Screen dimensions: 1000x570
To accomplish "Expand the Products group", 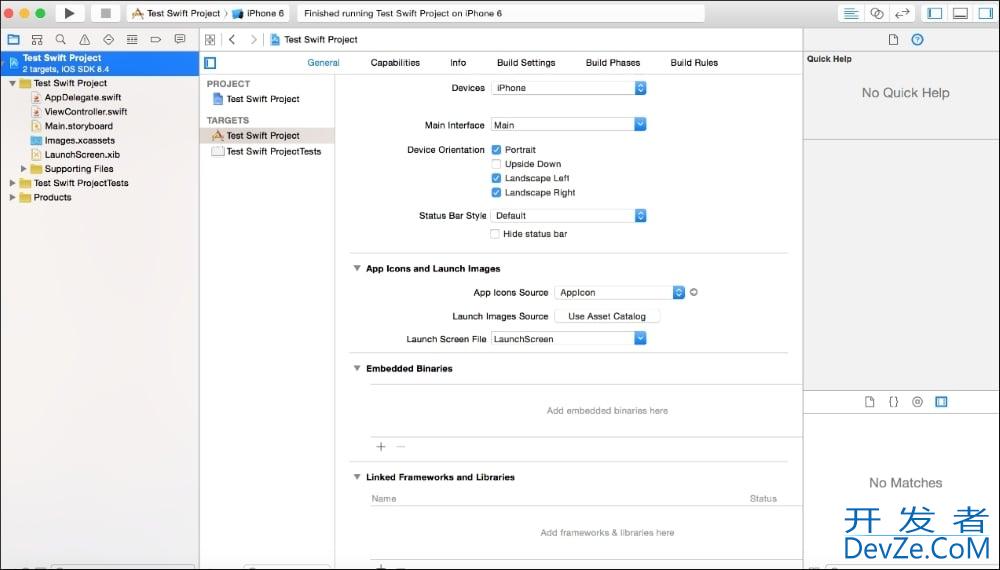I will [x=12, y=198].
